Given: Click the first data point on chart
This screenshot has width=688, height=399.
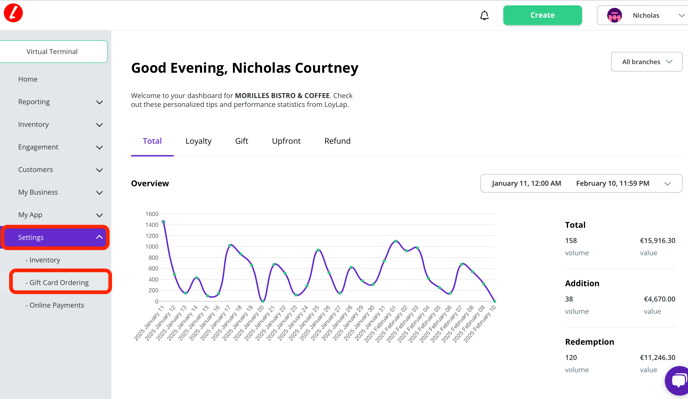Looking at the screenshot, I should [163, 222].
